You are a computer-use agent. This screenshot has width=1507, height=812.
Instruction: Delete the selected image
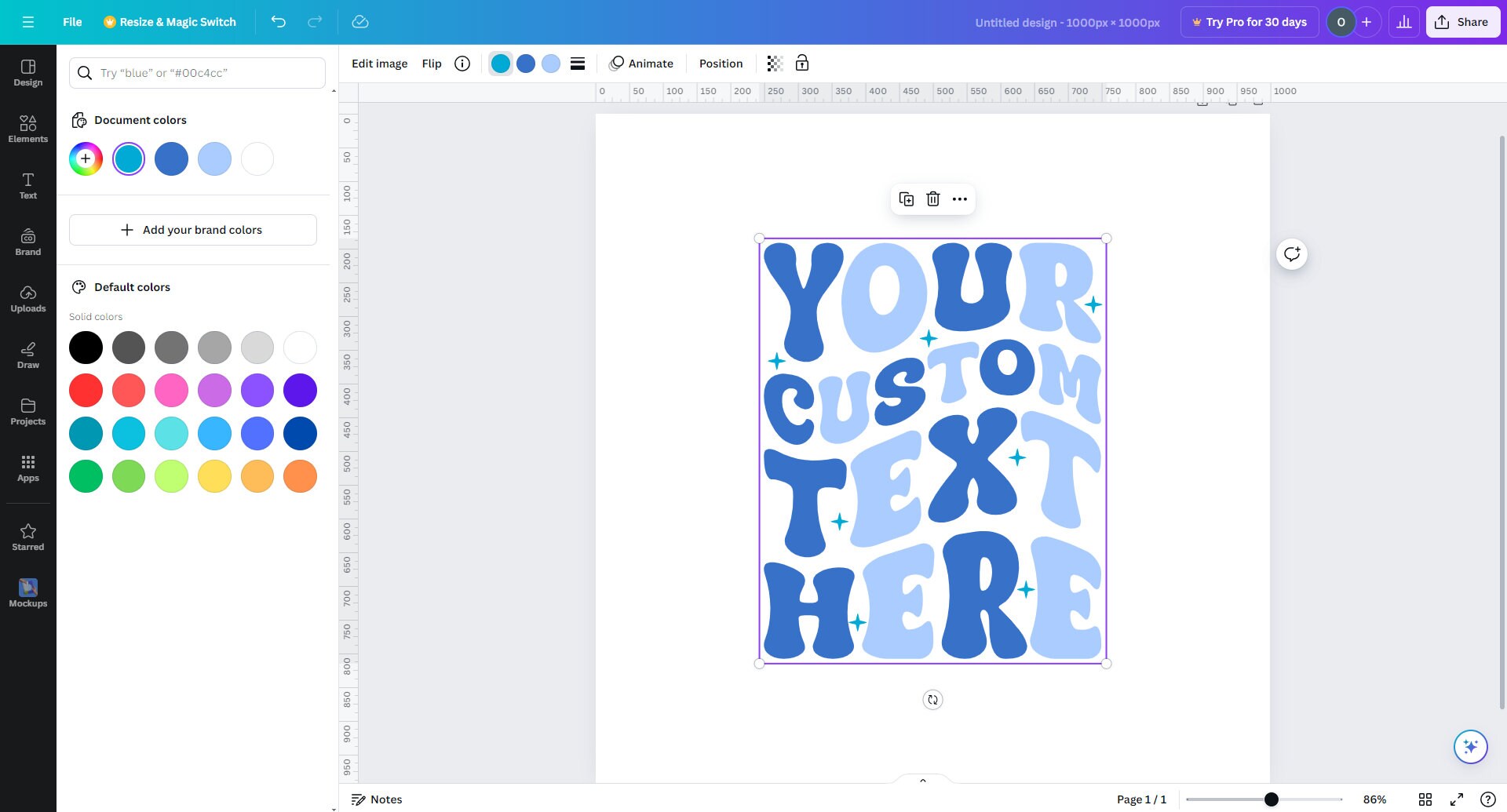point(932,198)
